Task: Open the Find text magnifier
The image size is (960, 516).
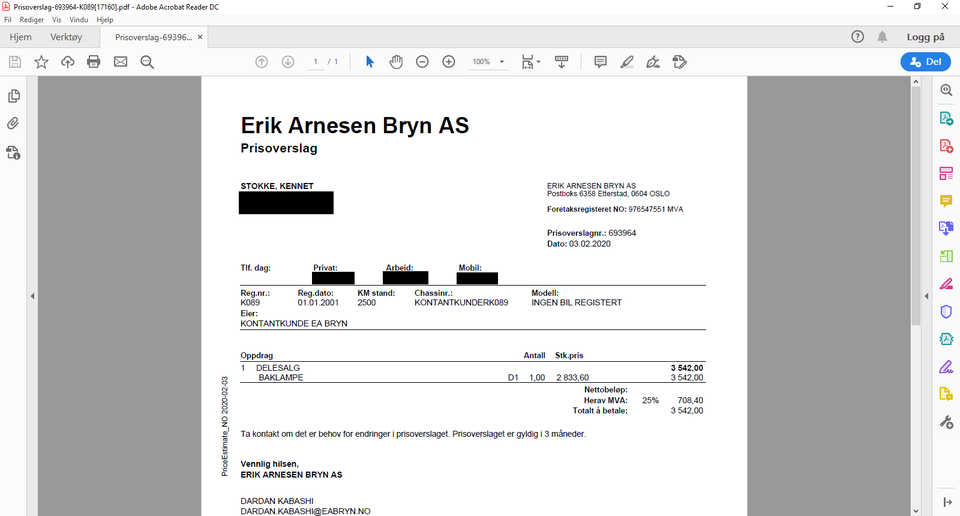Action: coord(147,62)
